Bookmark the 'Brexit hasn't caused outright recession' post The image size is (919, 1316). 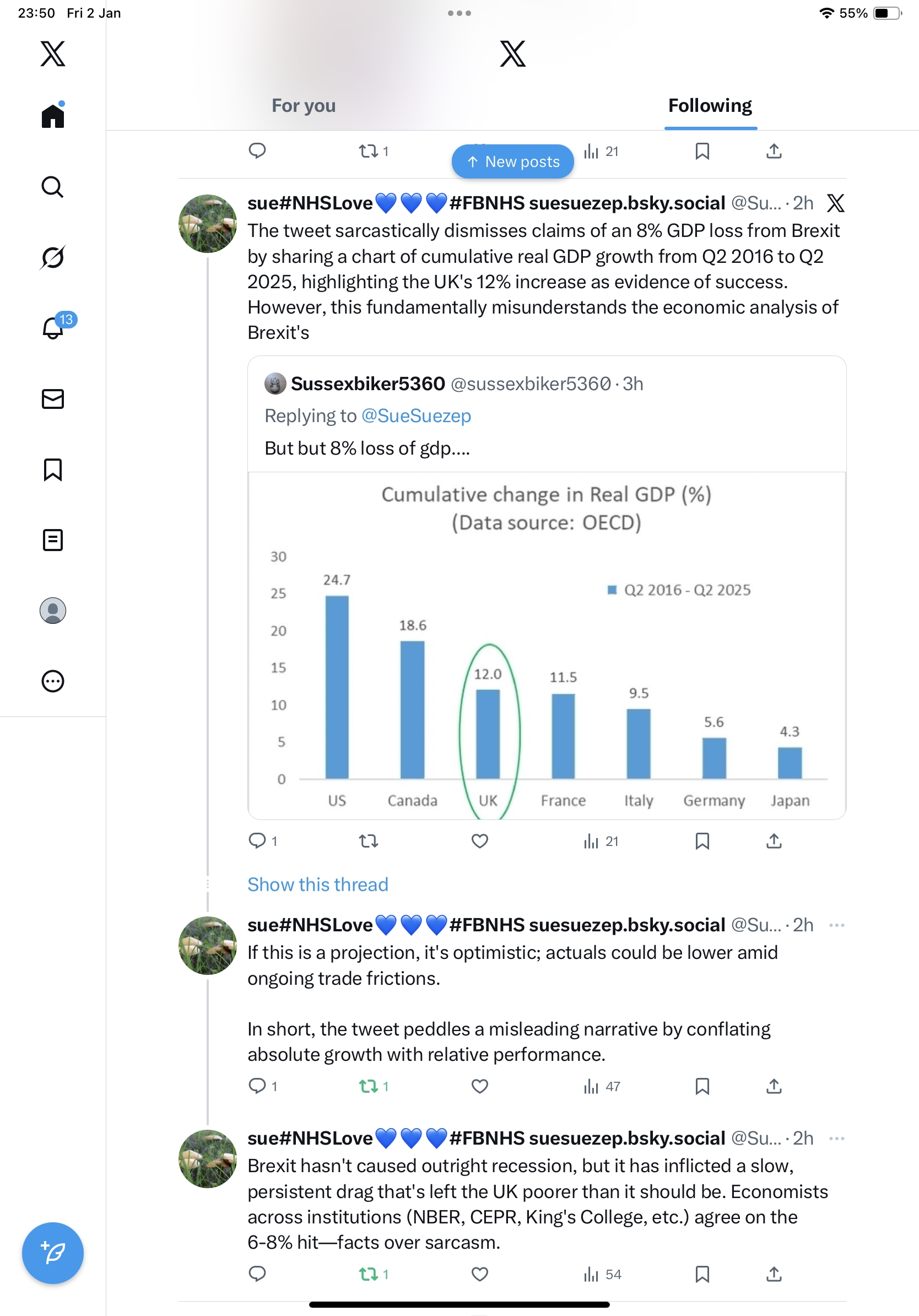(702, 1274)
